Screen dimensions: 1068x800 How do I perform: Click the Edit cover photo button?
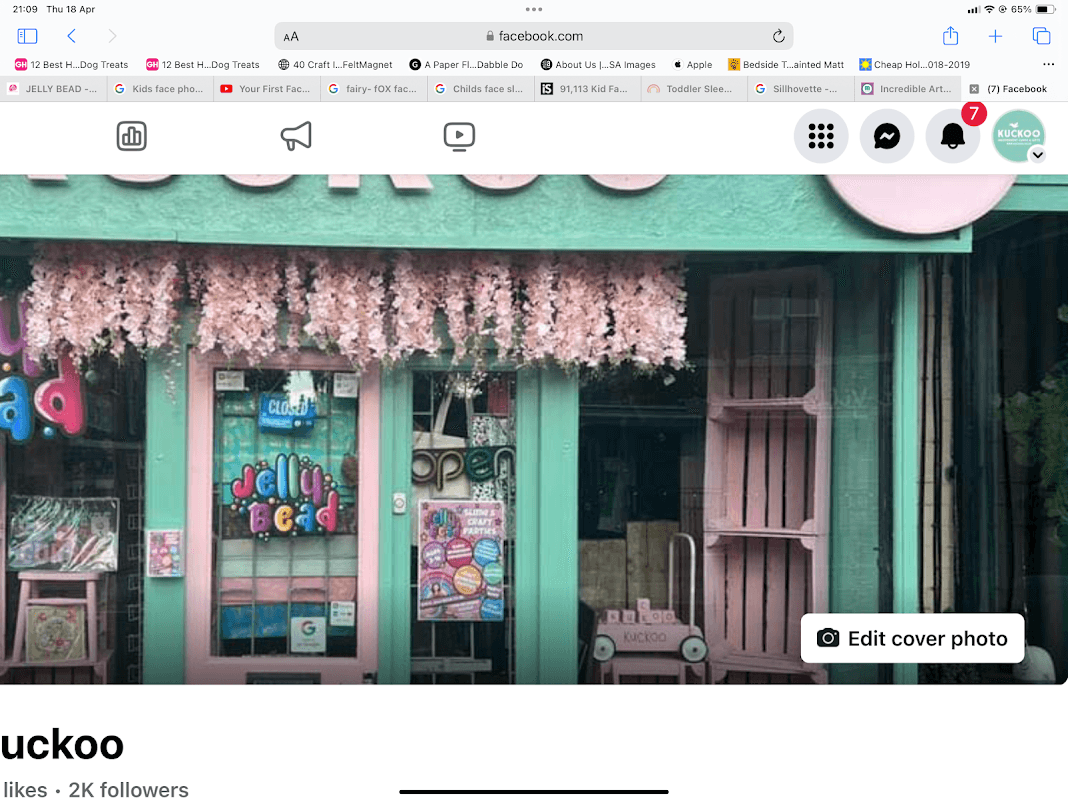pos(912,639)
